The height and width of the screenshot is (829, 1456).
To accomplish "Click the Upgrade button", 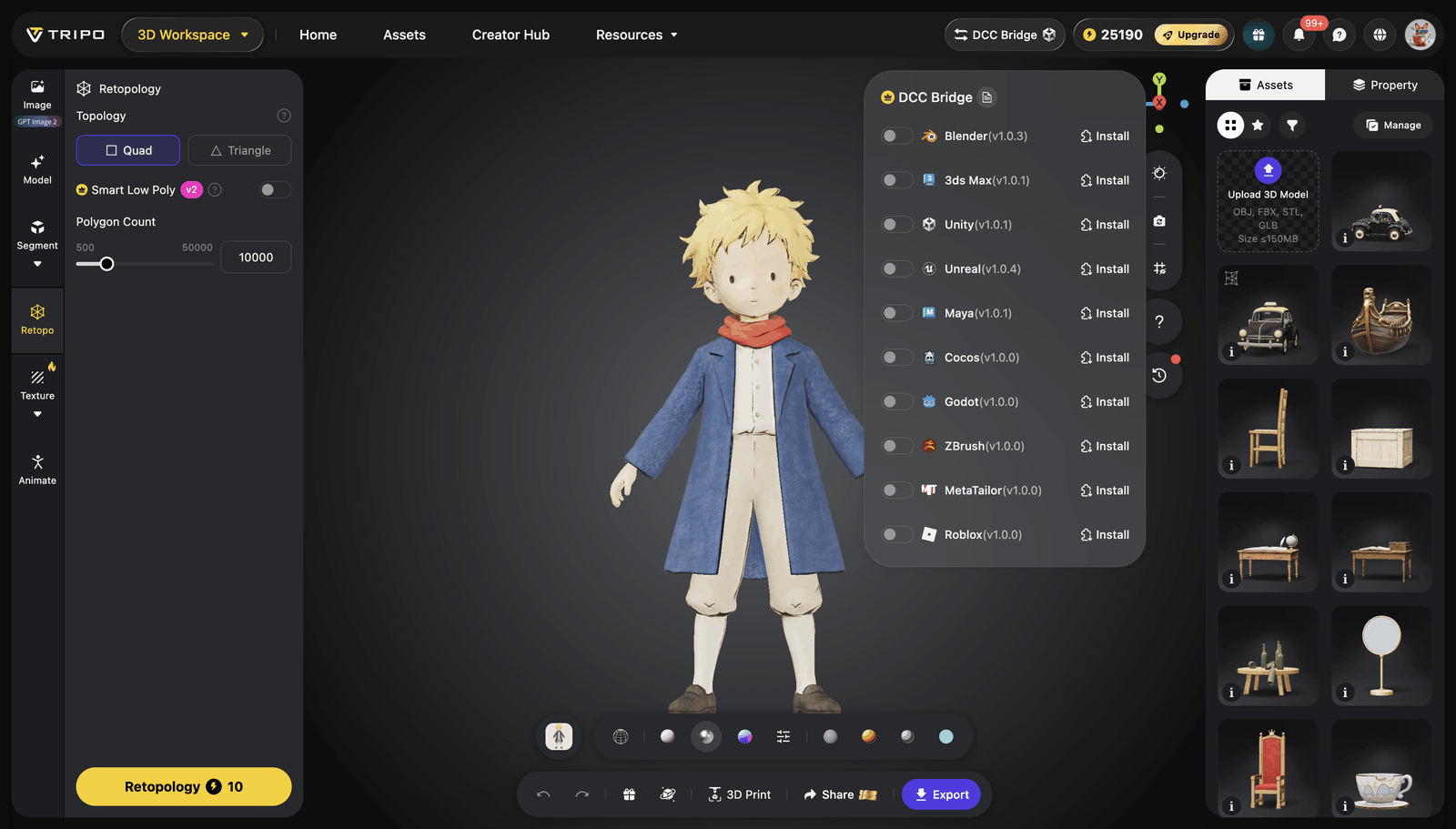I will tap(1190, 35).
